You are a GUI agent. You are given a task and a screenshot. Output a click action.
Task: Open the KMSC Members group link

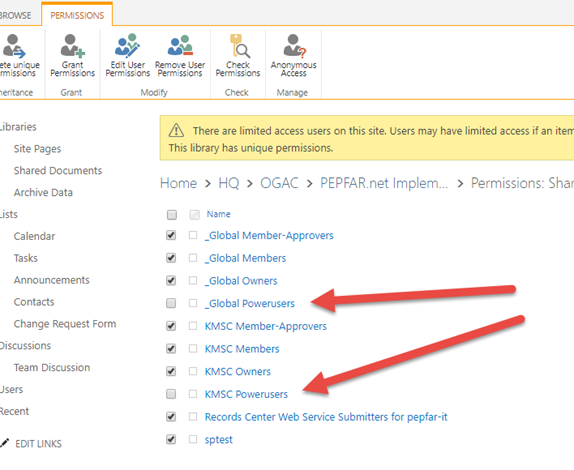(x=242, y=349)
